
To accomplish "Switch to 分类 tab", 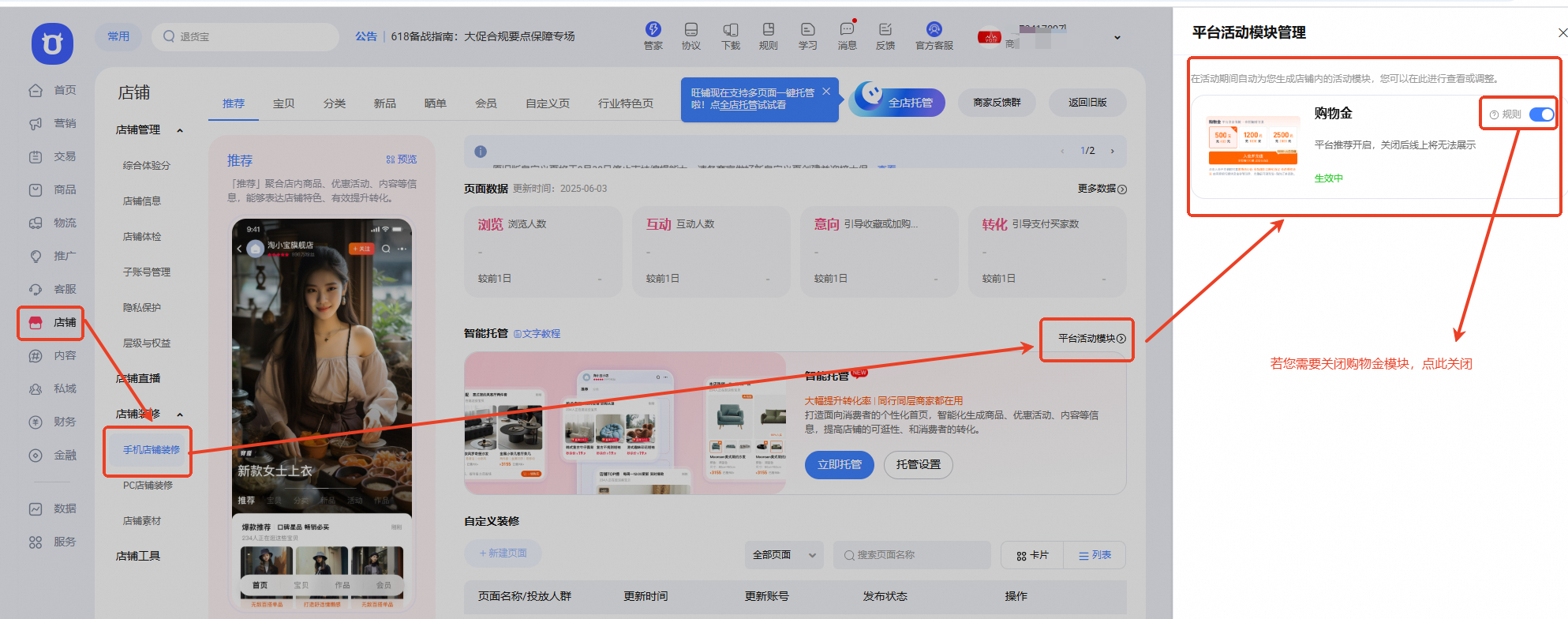I will coord(335,103).
